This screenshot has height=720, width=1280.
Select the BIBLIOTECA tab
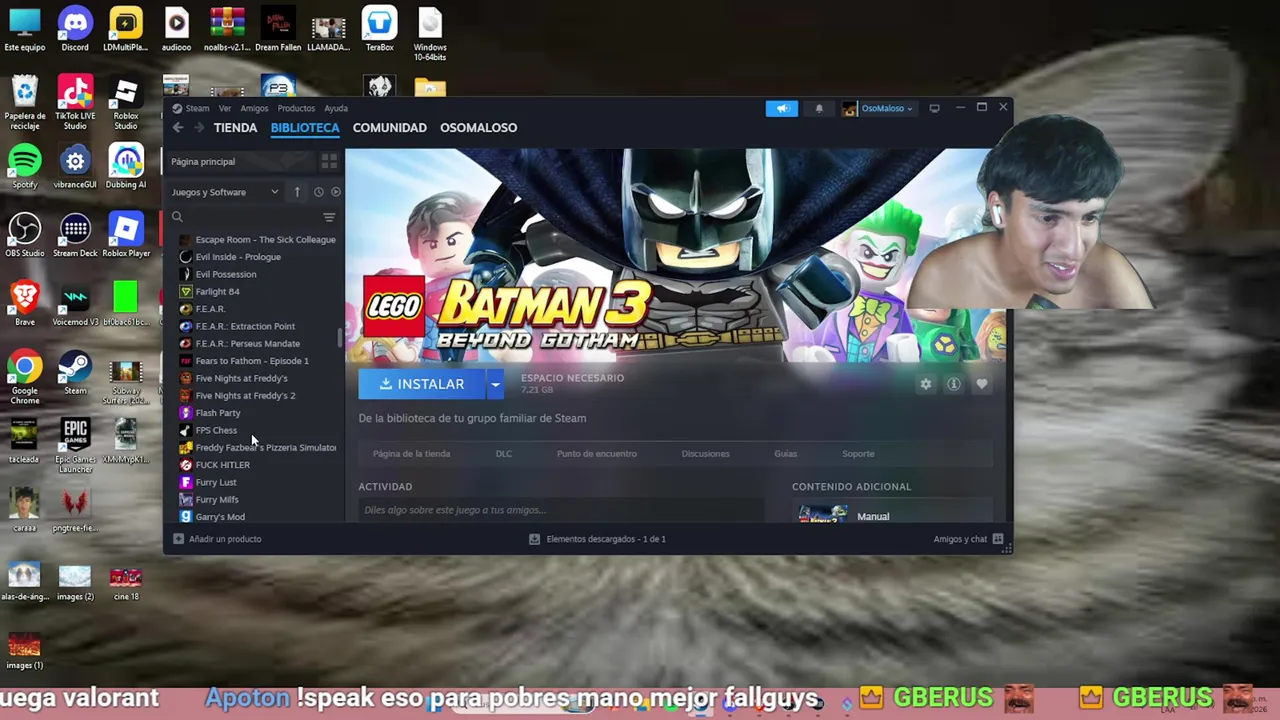[x=305, y=128]
